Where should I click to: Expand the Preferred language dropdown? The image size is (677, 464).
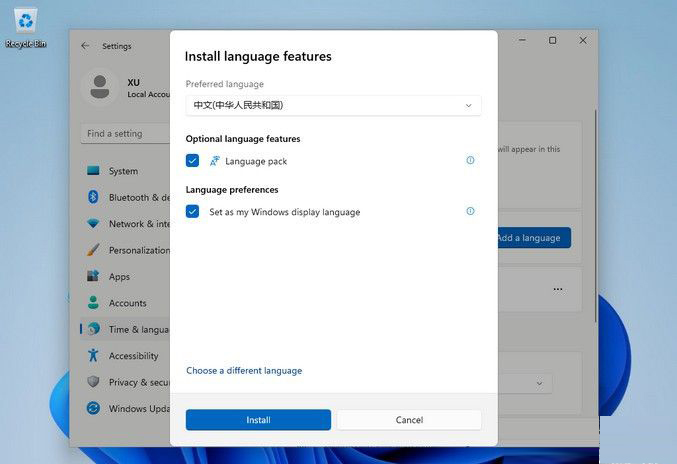click(333, 105)
